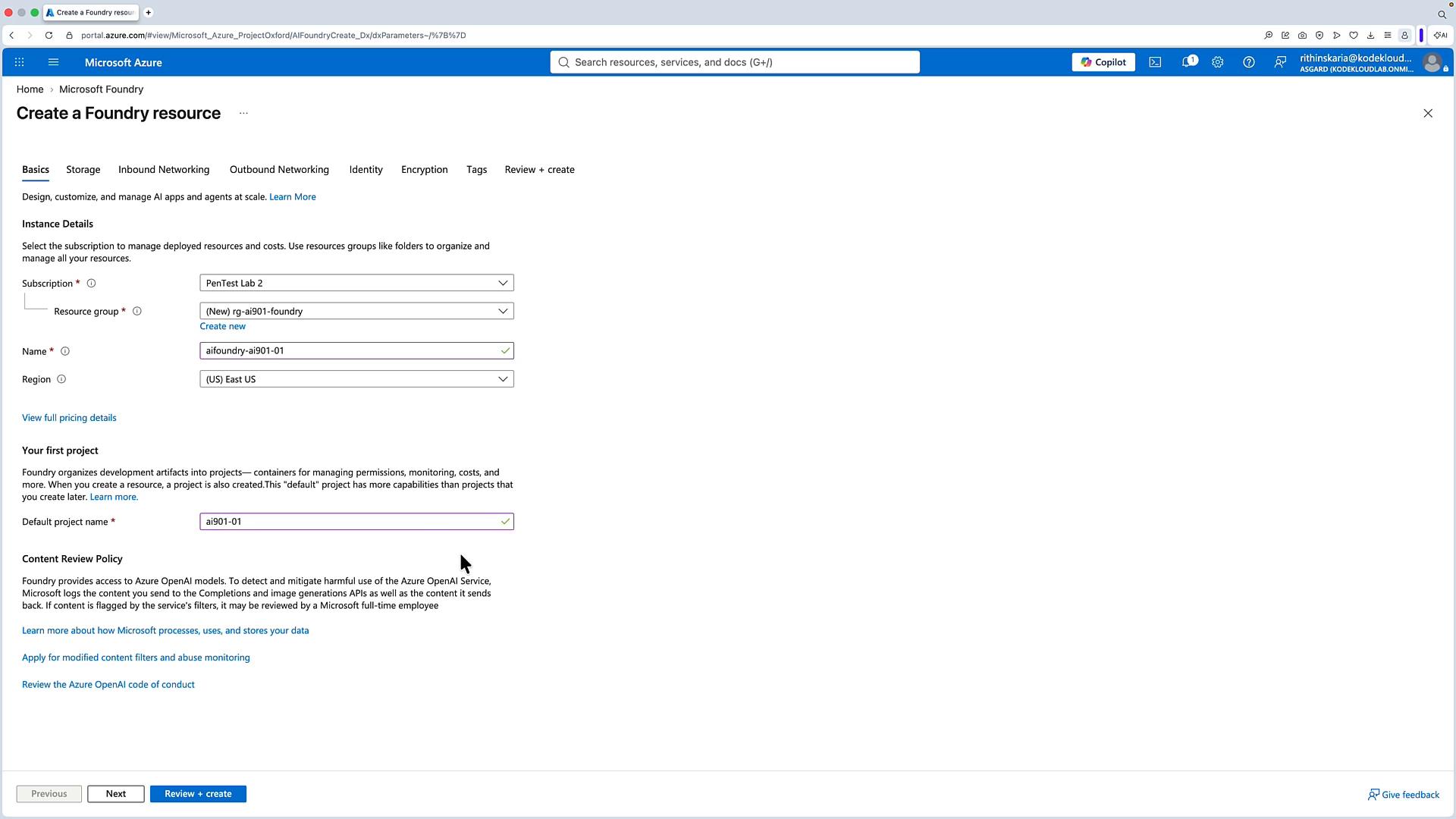This screenshot has width=1456, height=819.
Task: Click the Resource group info icon
Action: (137, 312)
